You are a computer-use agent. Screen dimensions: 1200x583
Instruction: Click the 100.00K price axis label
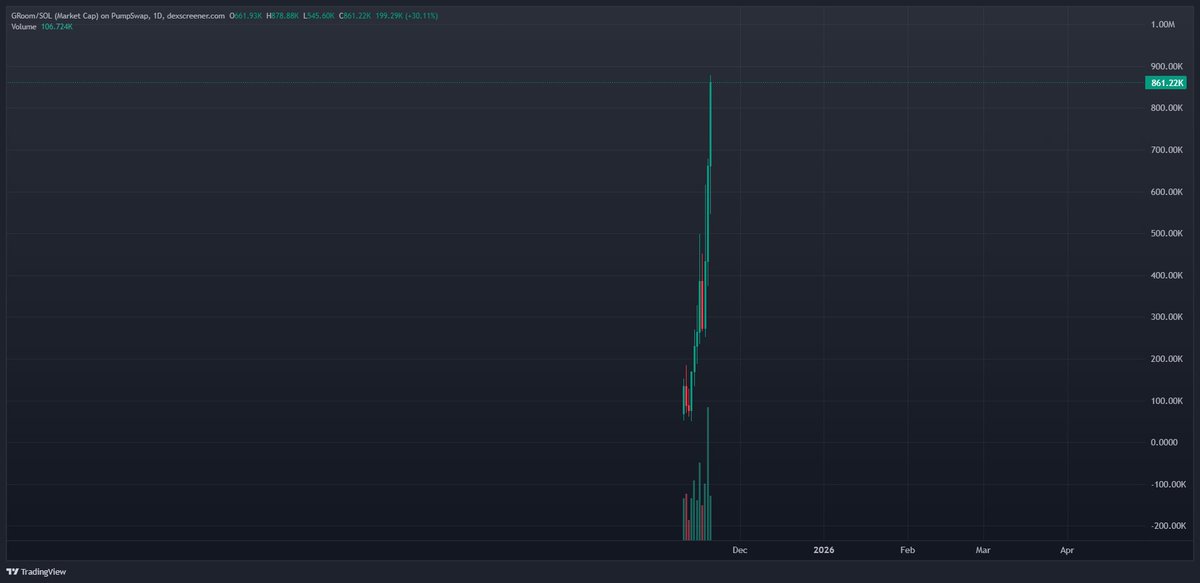click(x=1166, y=402)
